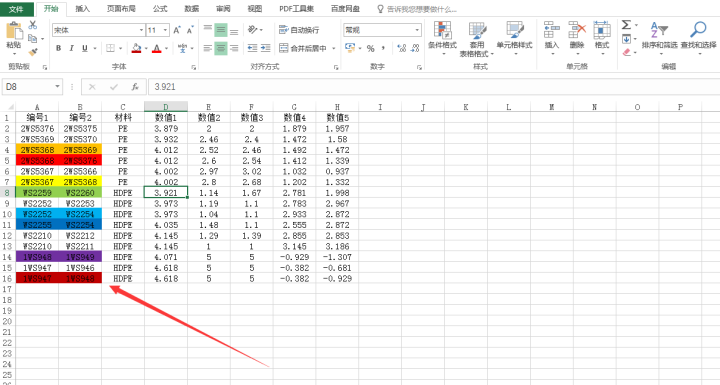720x385 pixels.
Task: Apply the red font color
Action: [157, 48]
